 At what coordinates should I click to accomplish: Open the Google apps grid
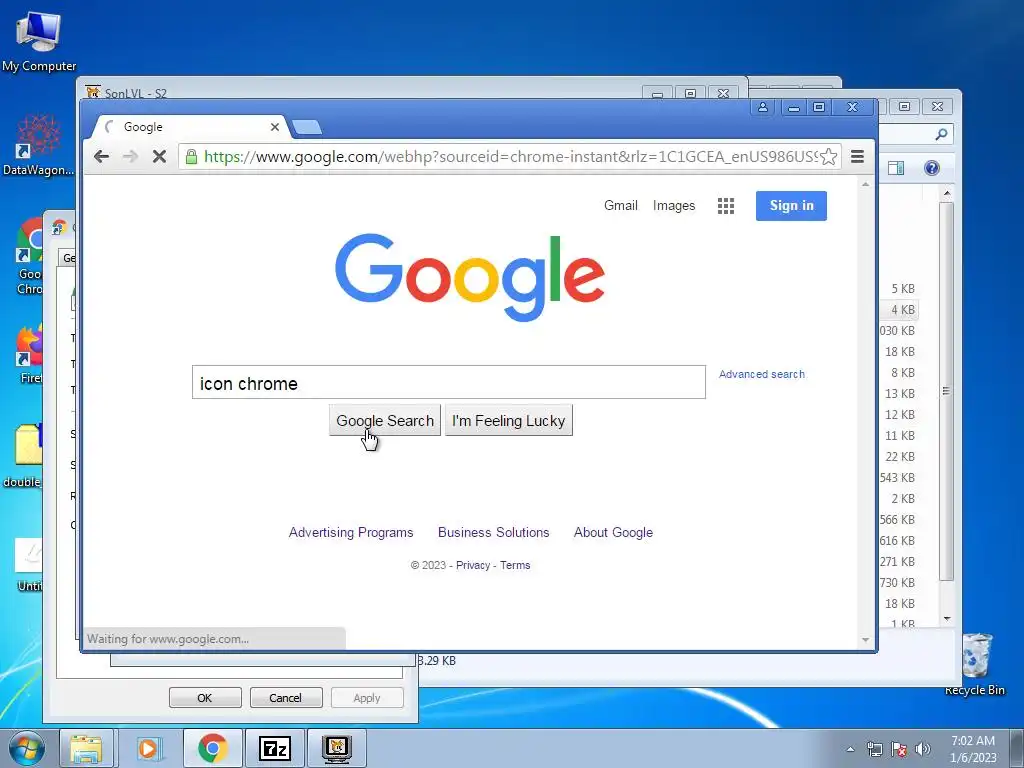point(726,206)
